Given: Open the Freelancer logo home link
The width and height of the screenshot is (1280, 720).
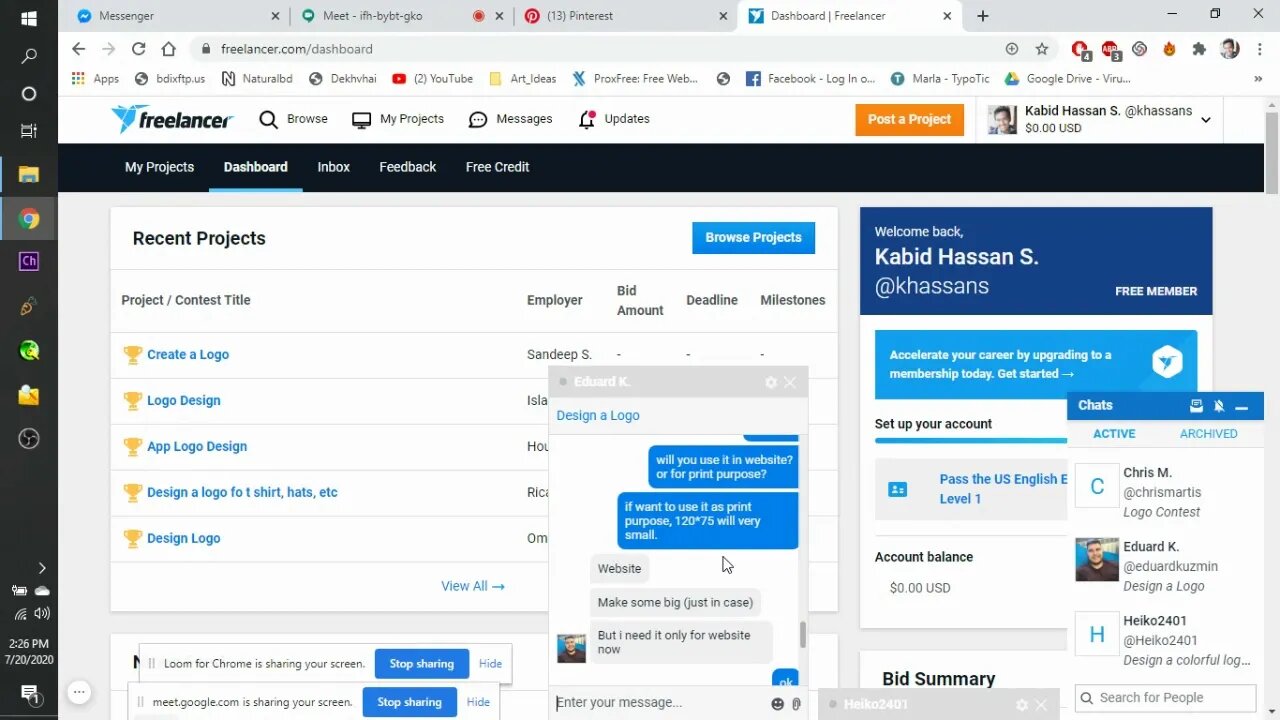Looking at the screenshot, I should (x=171, y=119).
